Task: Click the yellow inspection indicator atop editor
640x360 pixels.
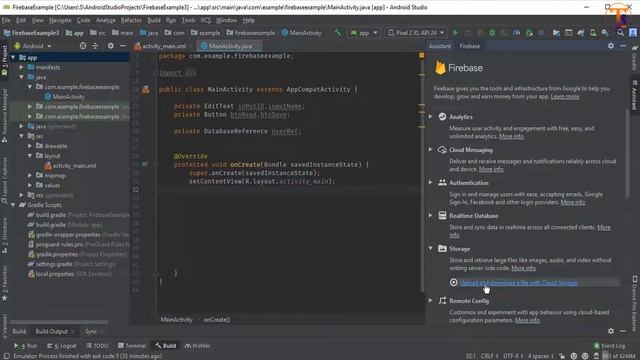Action: click(x=422, y=55)
